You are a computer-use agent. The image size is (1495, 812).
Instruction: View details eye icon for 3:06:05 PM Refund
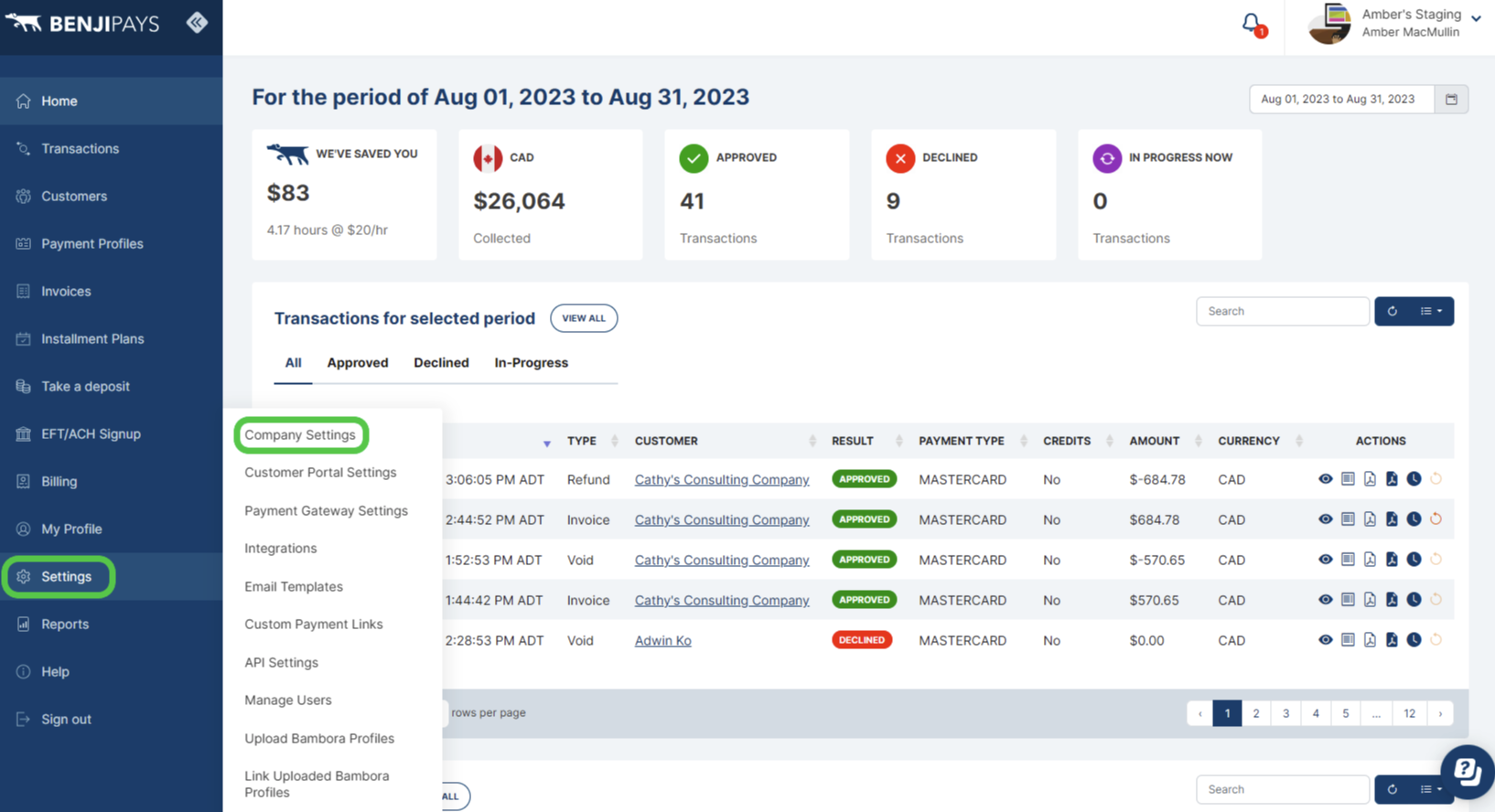tap(1325, 479)
